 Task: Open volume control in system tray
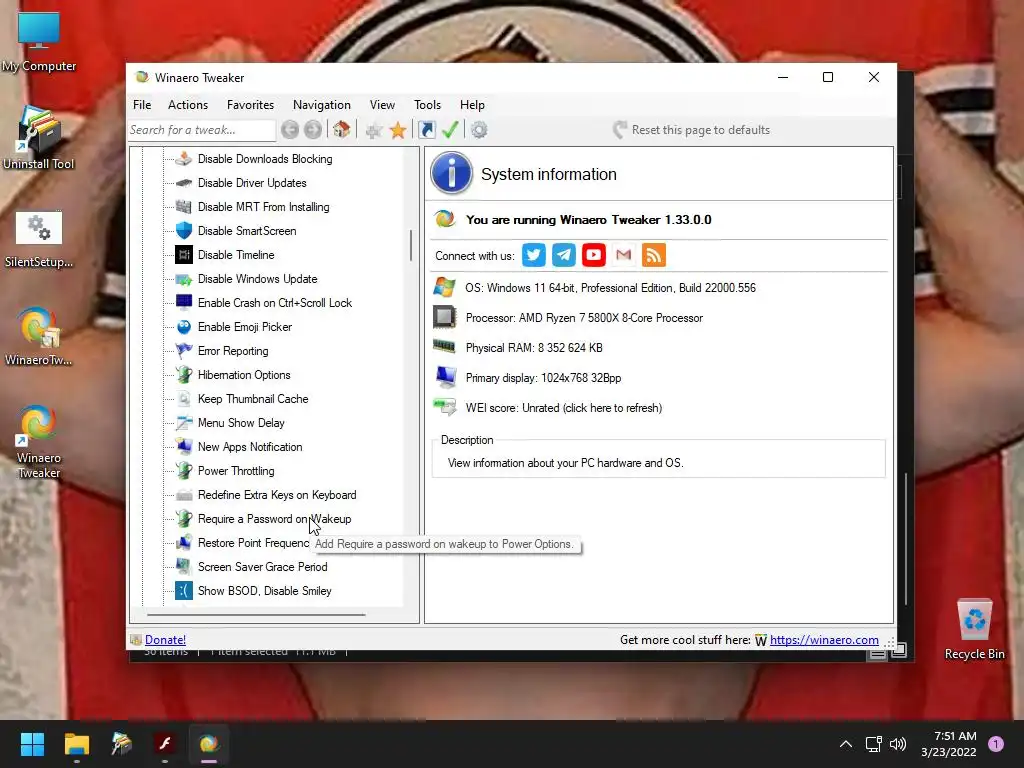coord(898,744)
